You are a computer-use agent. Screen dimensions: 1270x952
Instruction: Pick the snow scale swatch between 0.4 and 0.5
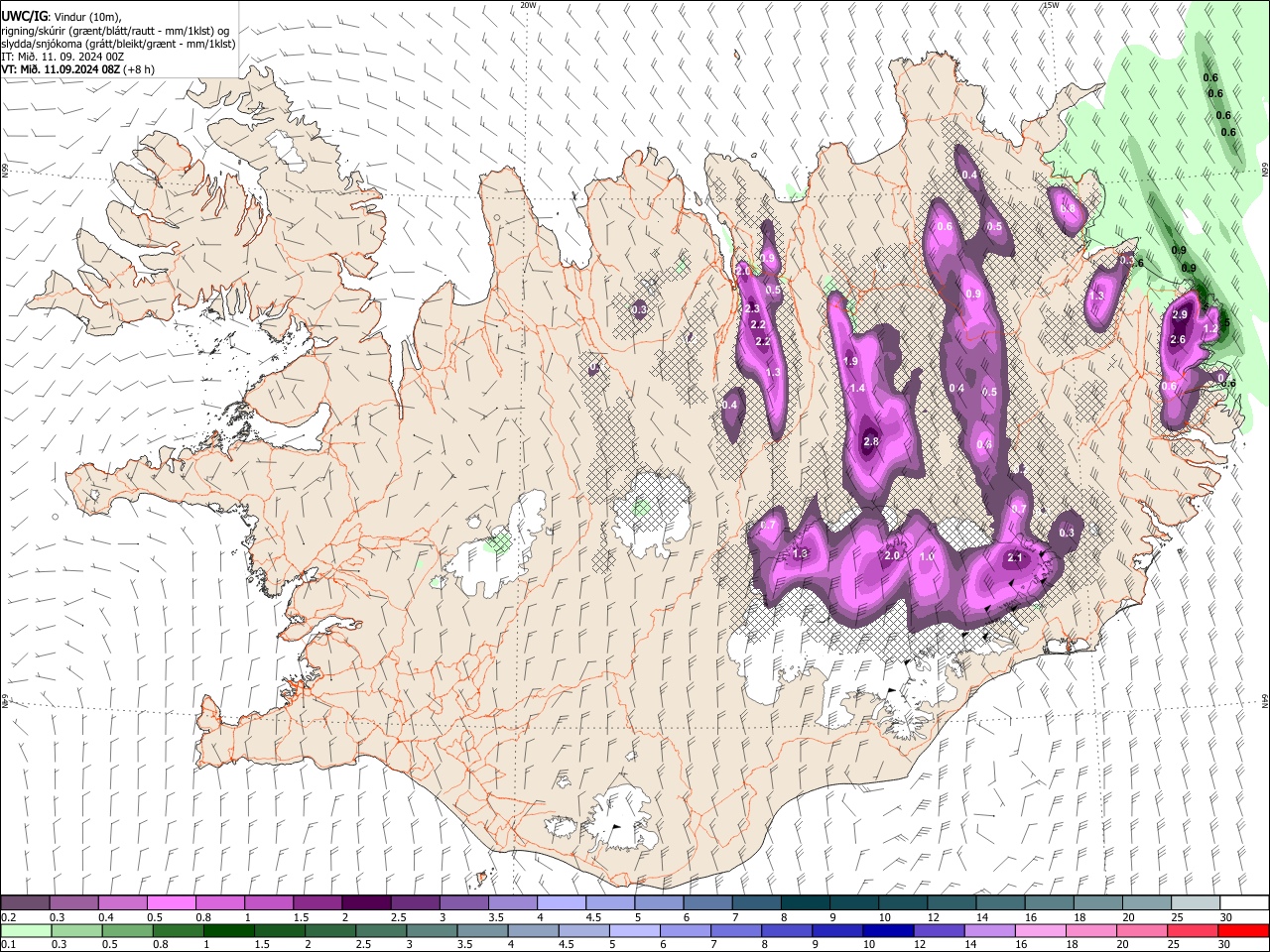[123, 903]
